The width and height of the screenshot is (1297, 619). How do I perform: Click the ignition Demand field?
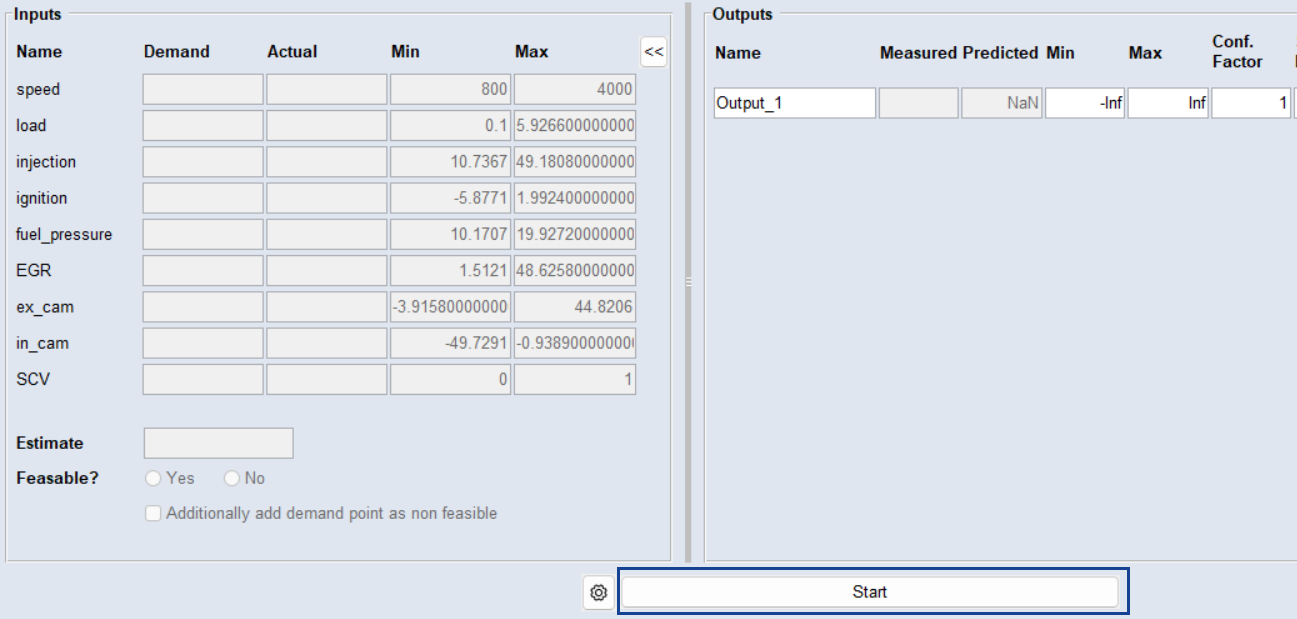(x=203, y=199)
